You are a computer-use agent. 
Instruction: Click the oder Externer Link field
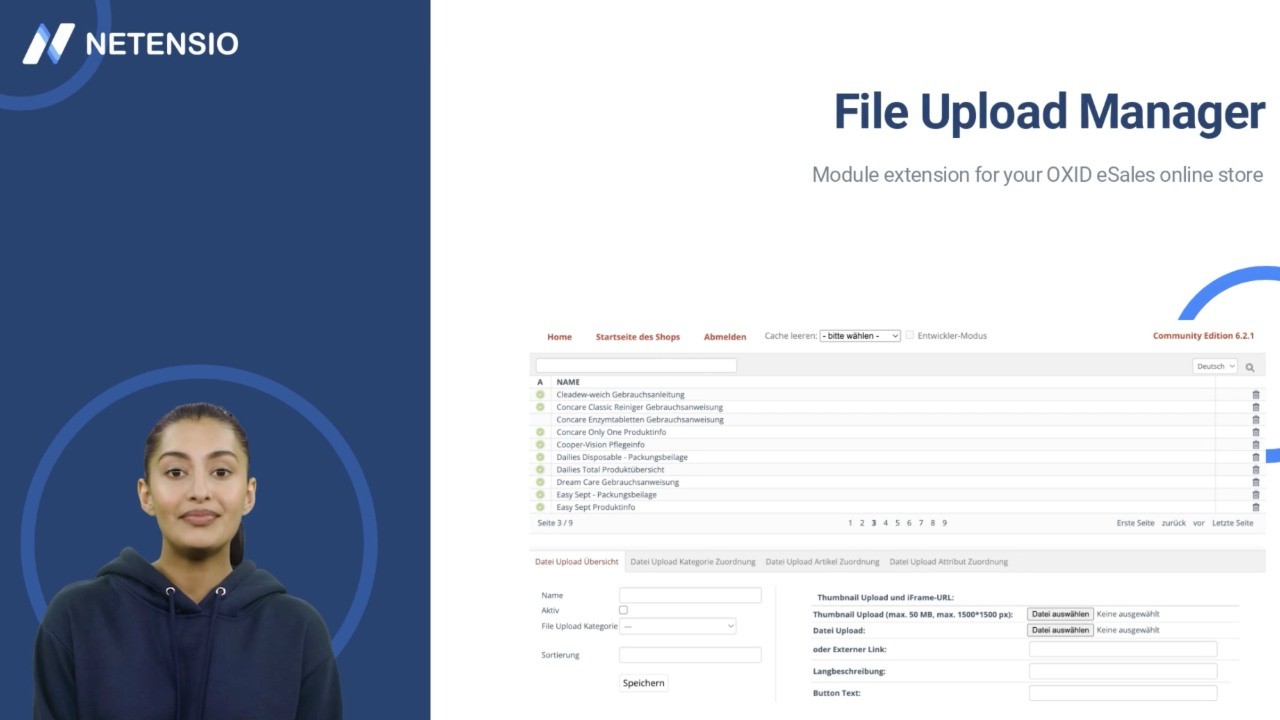[x=1123, y=649]
